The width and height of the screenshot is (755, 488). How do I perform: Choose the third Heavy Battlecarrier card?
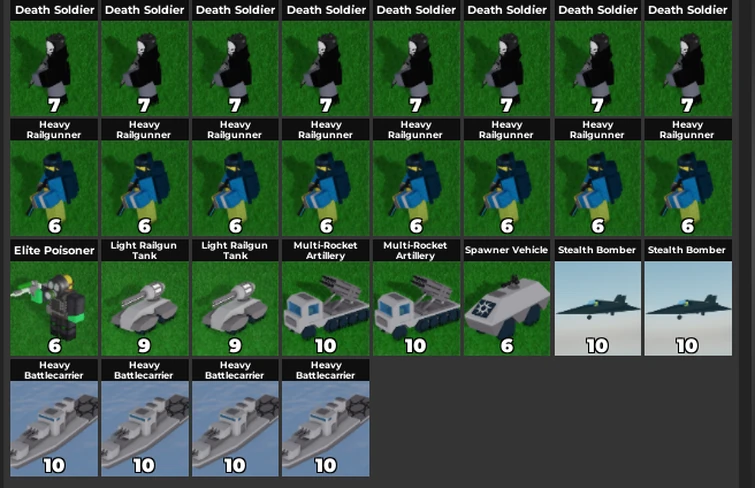pyautogui.click(x=235, y=418)
